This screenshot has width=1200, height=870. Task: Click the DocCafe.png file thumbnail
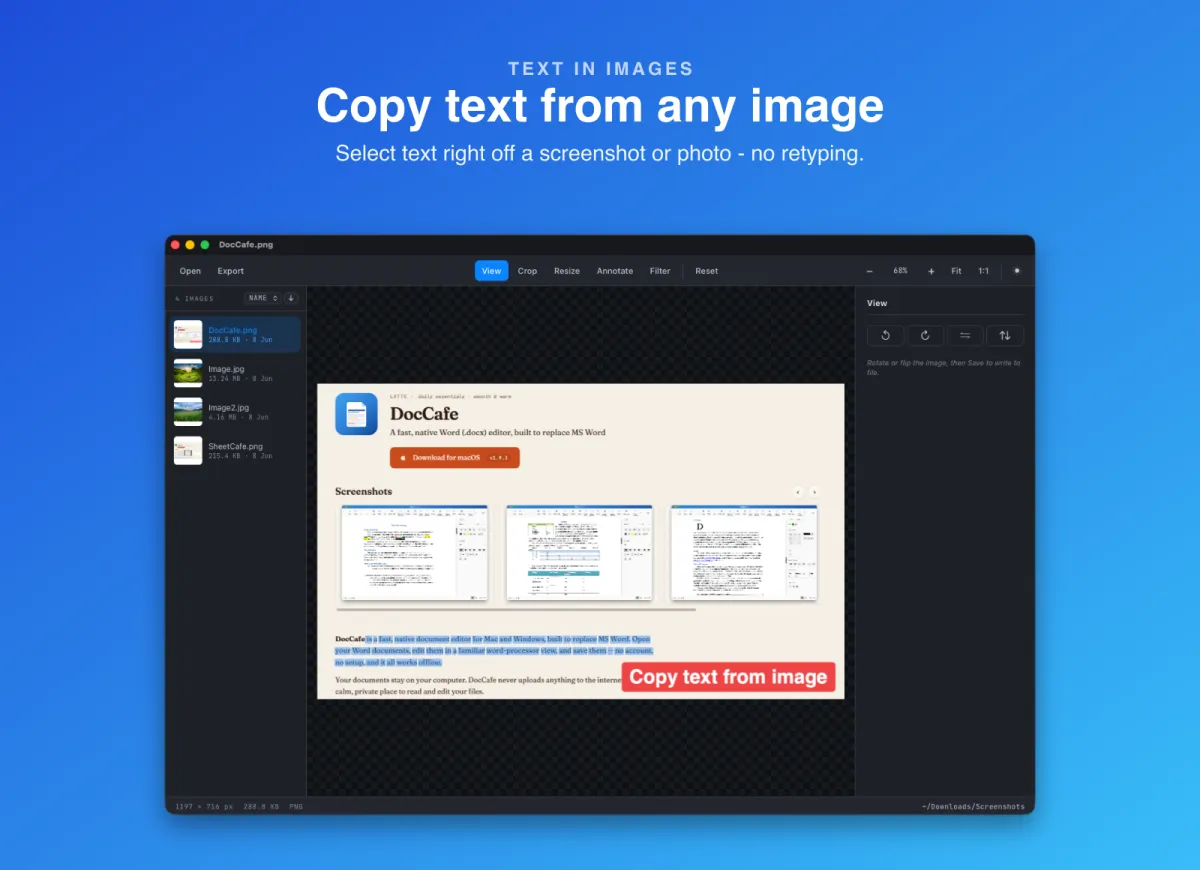coord(188,334)
